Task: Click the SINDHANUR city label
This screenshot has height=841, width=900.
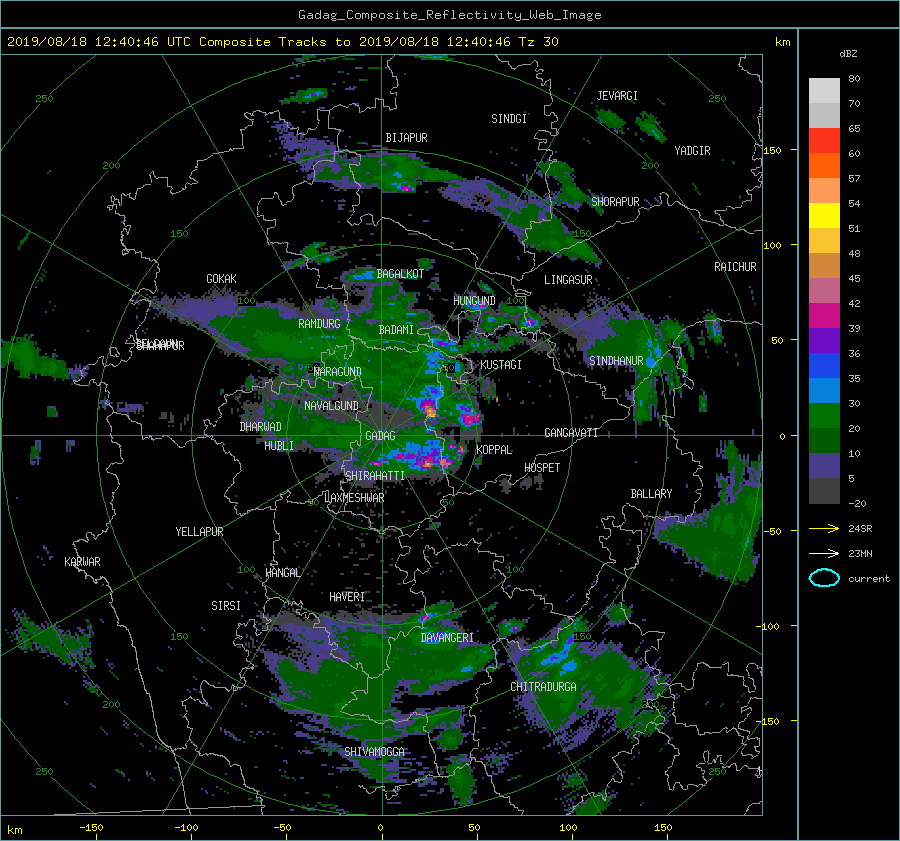Action: click(616, 361)
